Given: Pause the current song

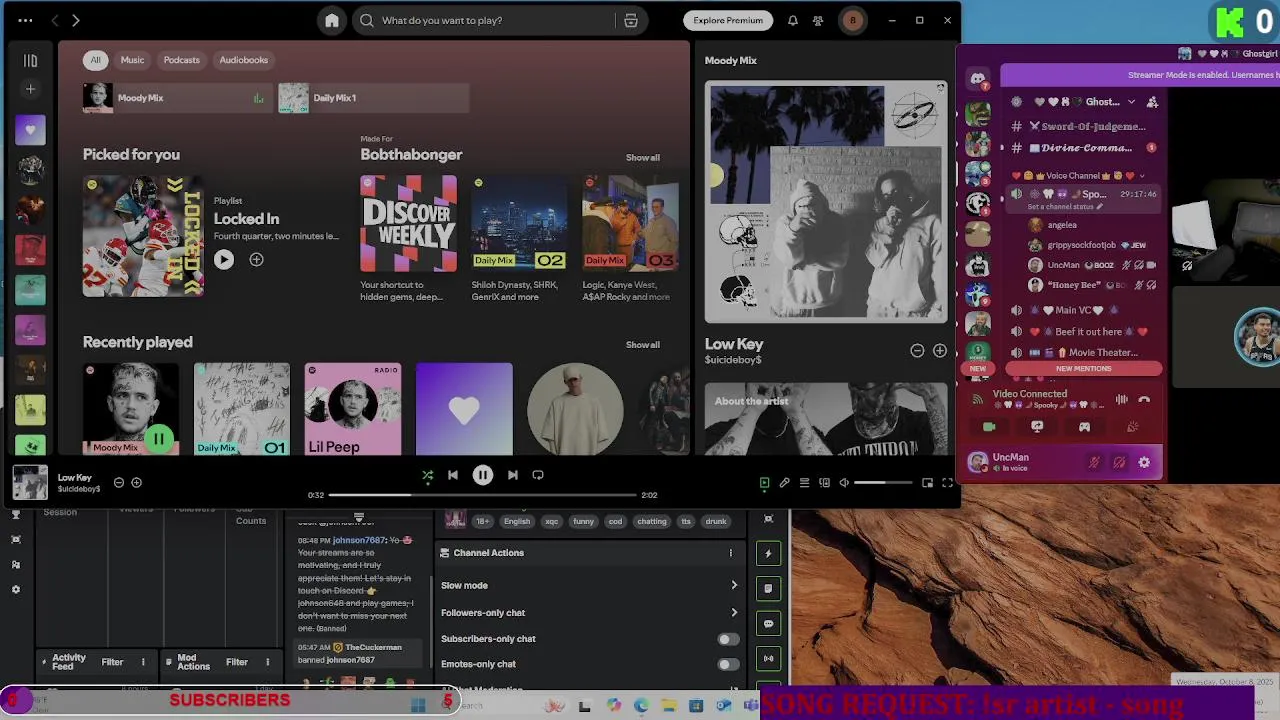Looking at the screenshot, I should (482, 475).
